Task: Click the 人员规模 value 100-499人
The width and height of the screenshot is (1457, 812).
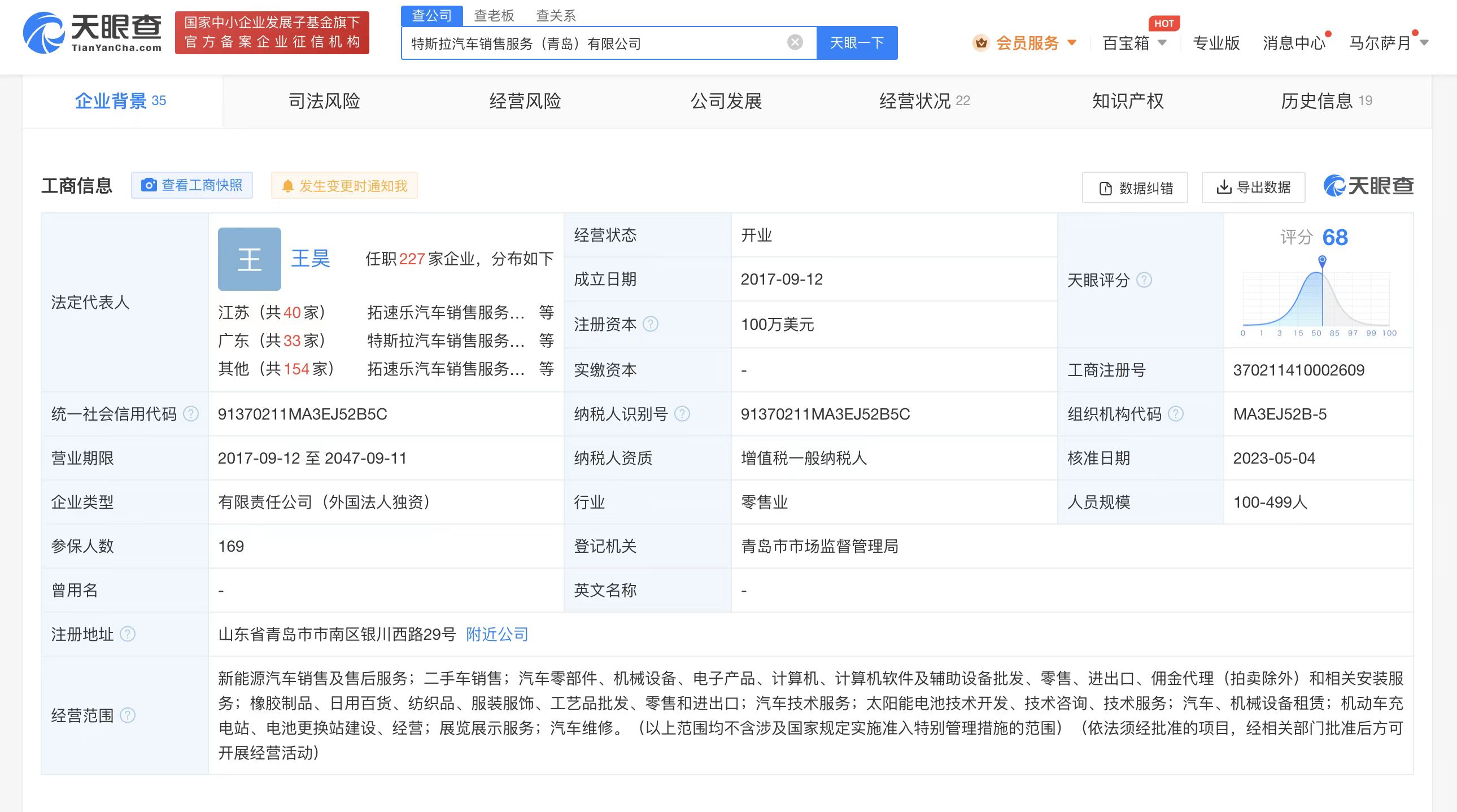Action: click(x=1270, y=502)
